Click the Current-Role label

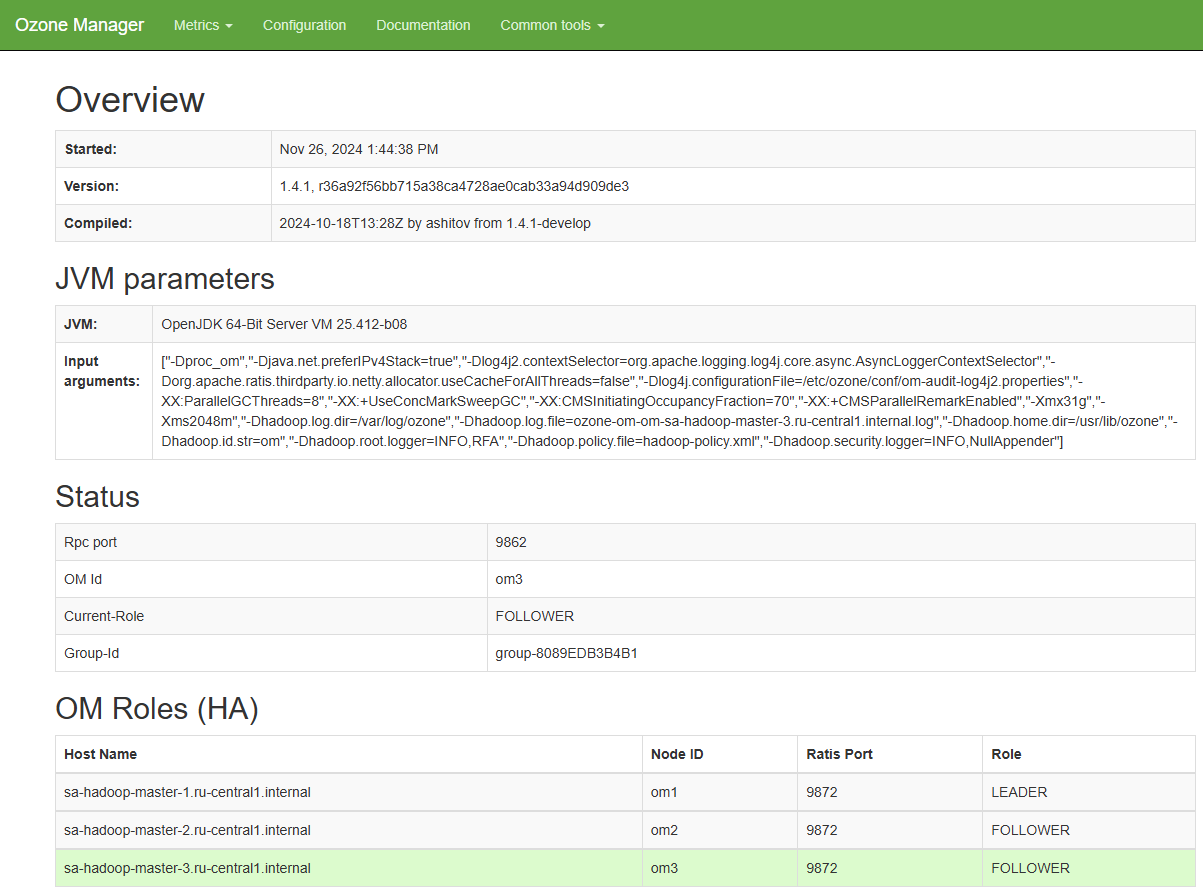104,616
